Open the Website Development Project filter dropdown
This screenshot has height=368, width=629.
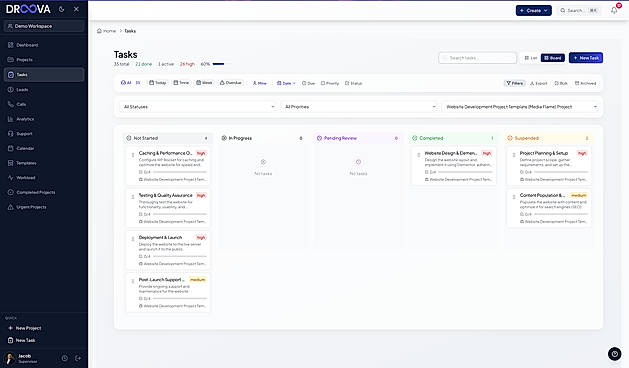click(521, 107)
